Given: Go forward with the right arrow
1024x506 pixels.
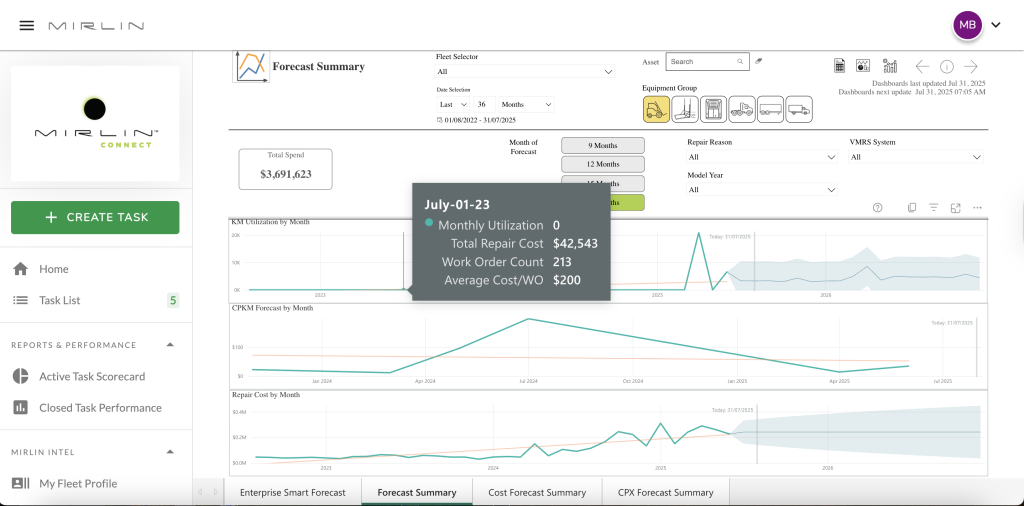Looking at the screenshot, I should click(971, 67).
